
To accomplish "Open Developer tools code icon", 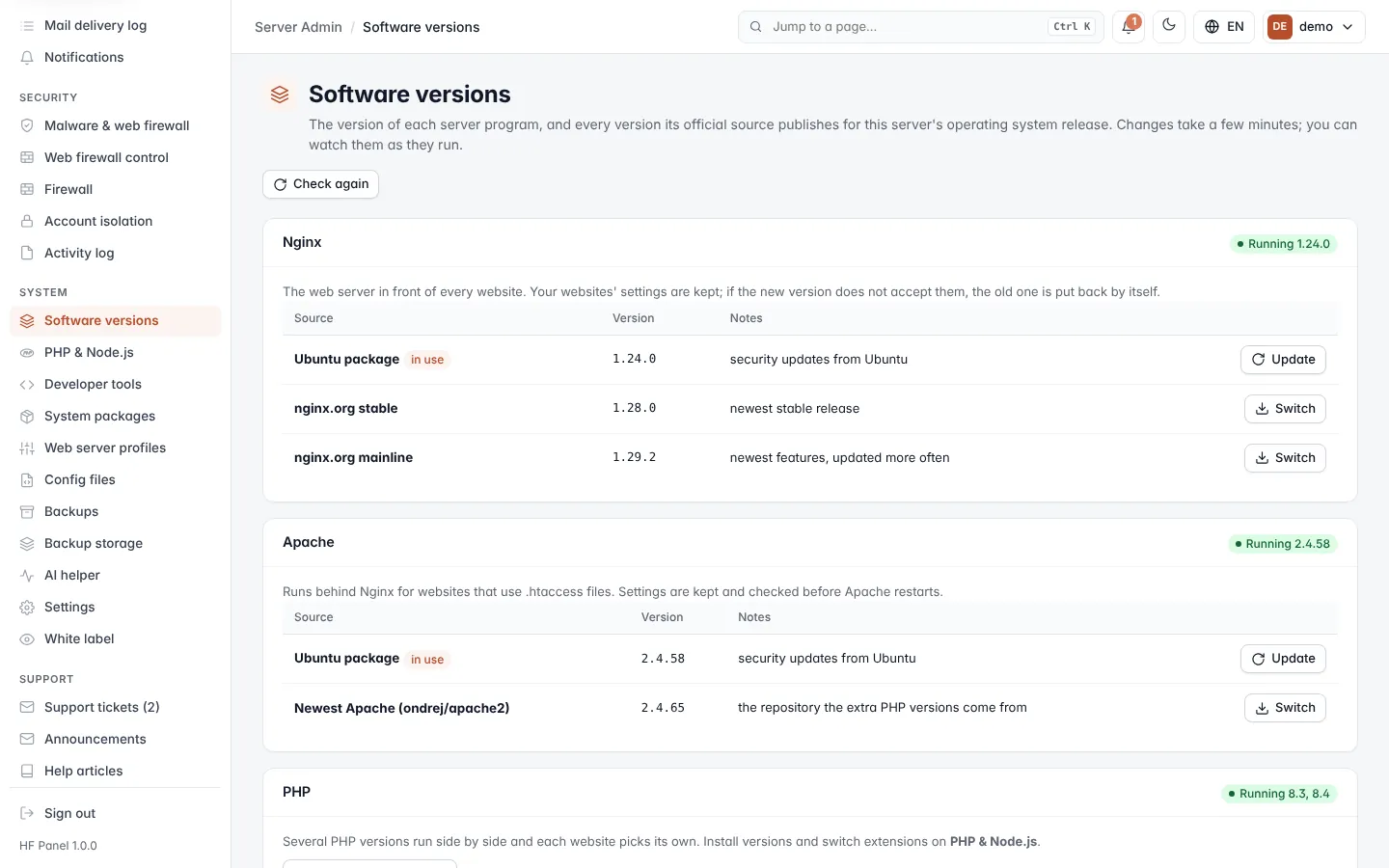I will pyautogui.click(x=27, y=385).
